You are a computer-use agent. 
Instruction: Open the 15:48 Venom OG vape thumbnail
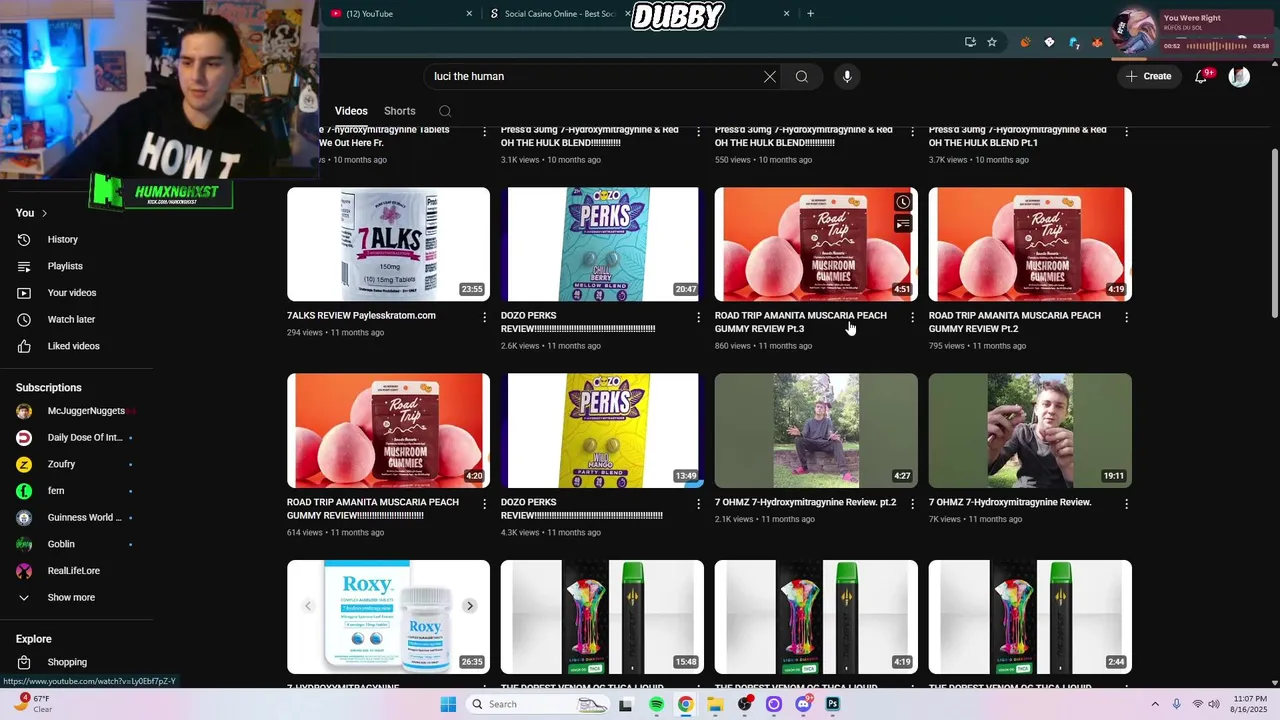[x=602, y=617]
